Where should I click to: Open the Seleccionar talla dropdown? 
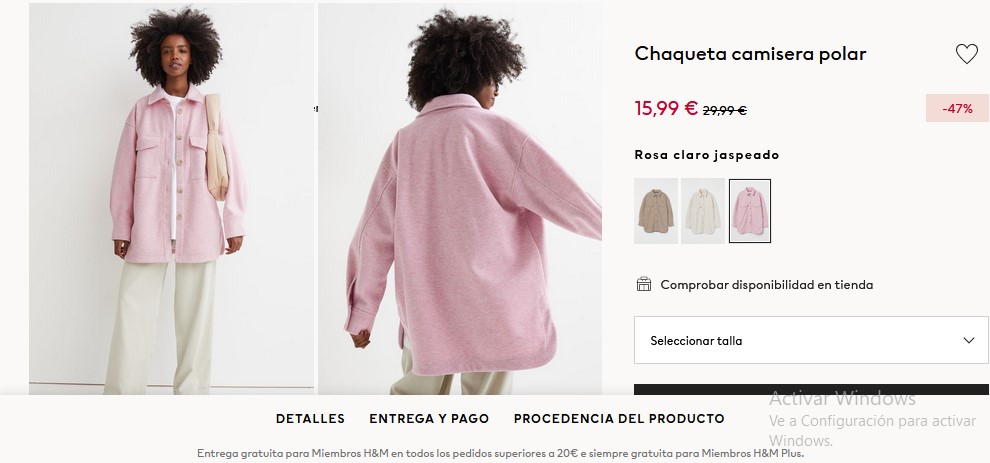[811, 340]
